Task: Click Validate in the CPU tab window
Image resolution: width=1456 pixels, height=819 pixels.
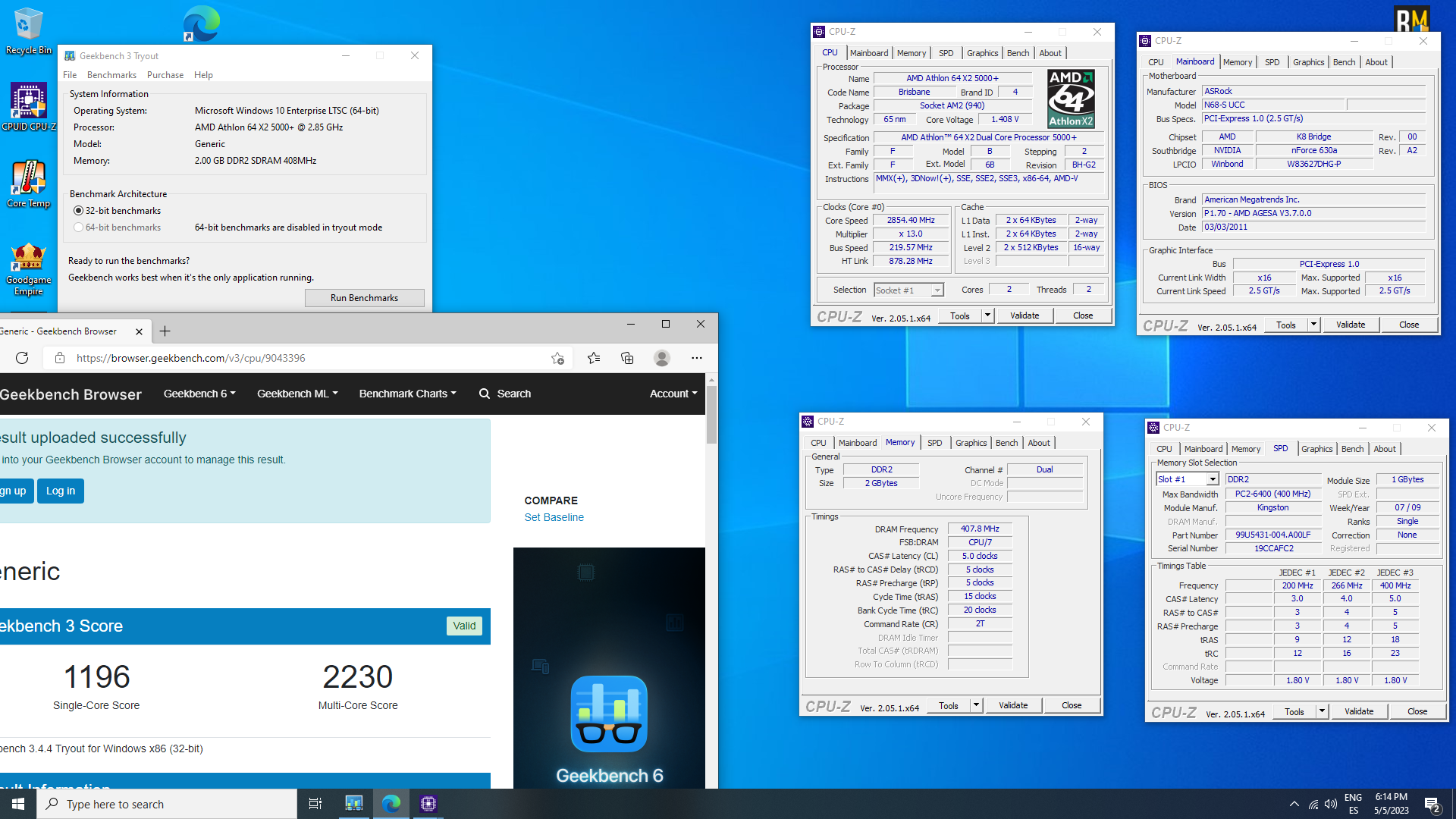Action: tap(1025, 315)
